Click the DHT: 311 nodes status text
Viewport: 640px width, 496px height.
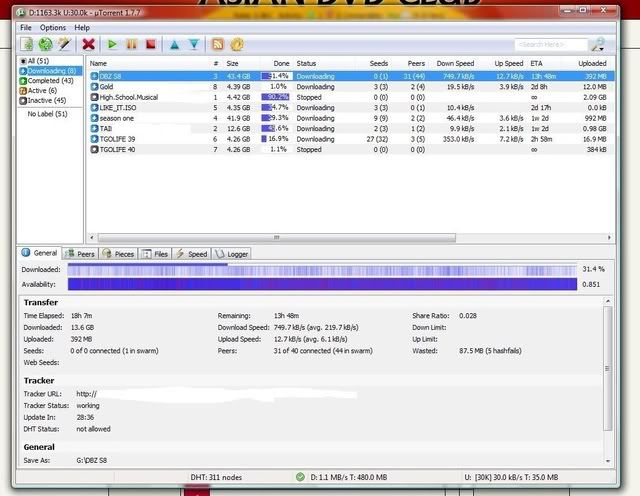tap(216, 477)
